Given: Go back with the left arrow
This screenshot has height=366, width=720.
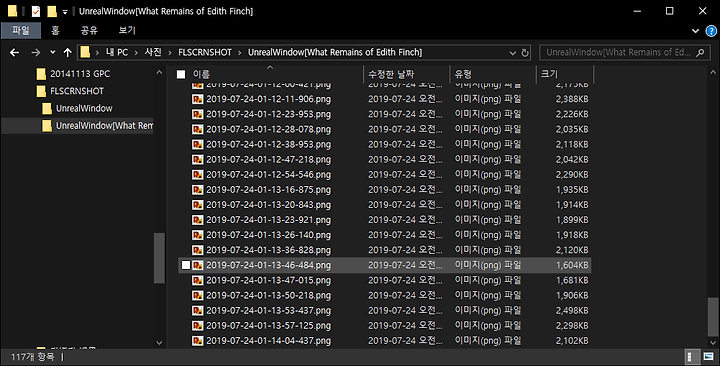Looking at the screenshot, I should [x=14, y=52].
